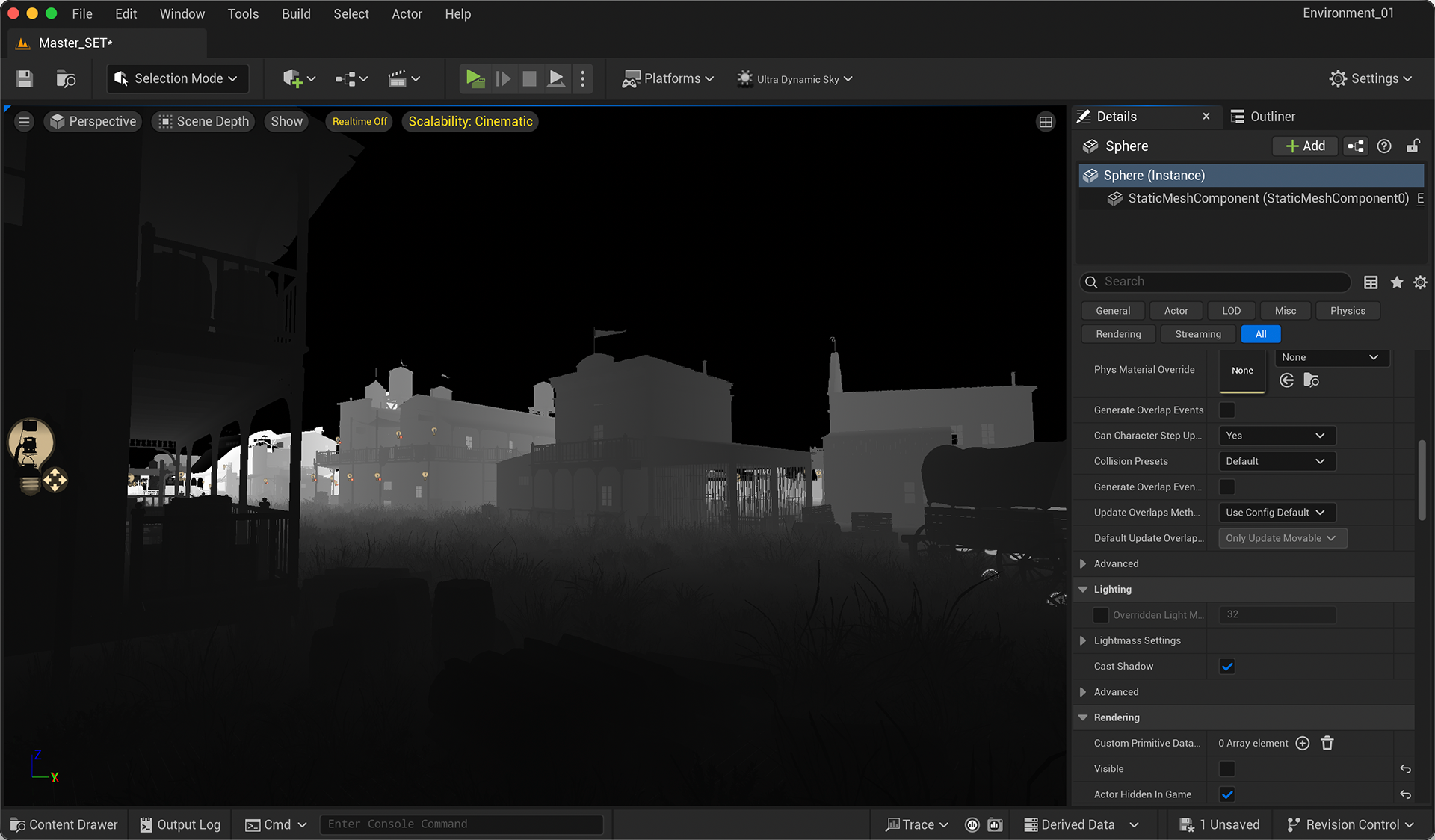The width and height of the screenshot is (1435, 840).
Task: Open the Details property matrix table icon
Action: [x=1371, y=282]
